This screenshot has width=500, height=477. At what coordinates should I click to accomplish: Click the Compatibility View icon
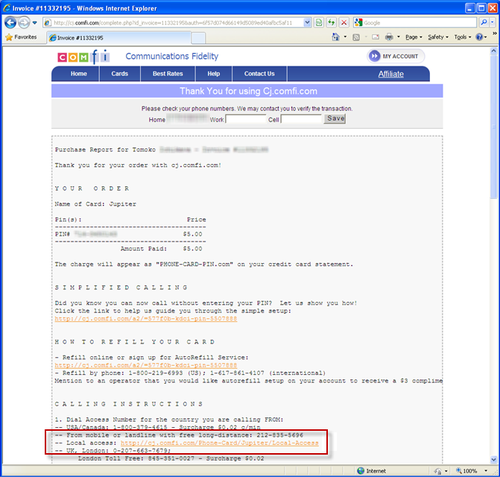coord(319,23)
